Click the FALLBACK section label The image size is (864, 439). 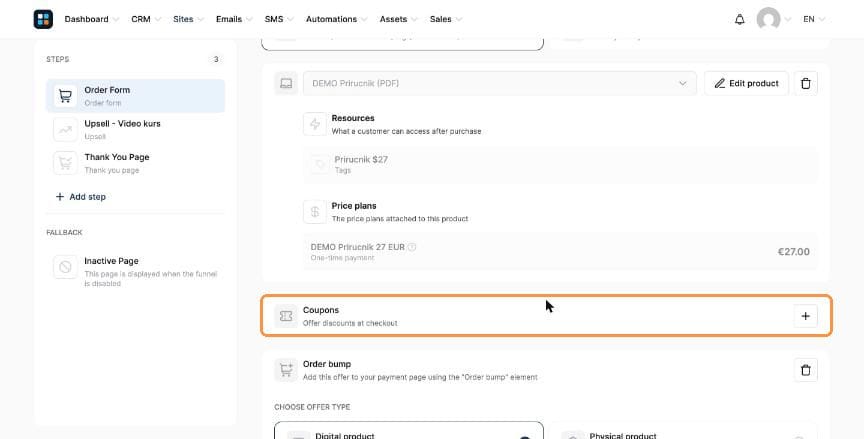coord(64,232)
